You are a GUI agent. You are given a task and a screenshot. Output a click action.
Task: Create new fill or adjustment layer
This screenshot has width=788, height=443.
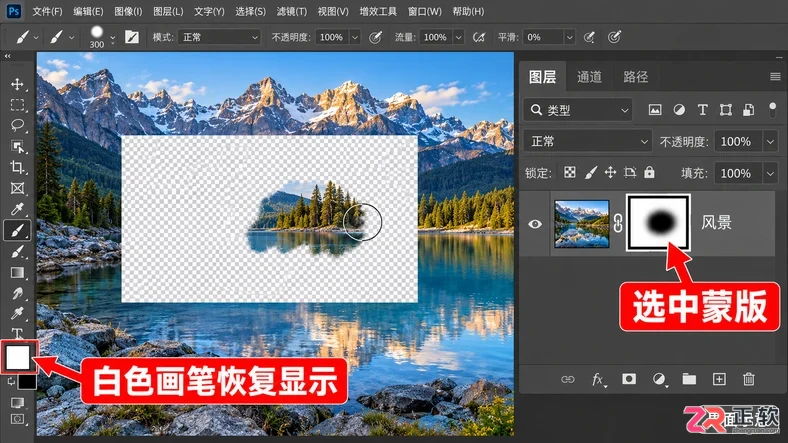pyautogui.click(x=659, y=379)
